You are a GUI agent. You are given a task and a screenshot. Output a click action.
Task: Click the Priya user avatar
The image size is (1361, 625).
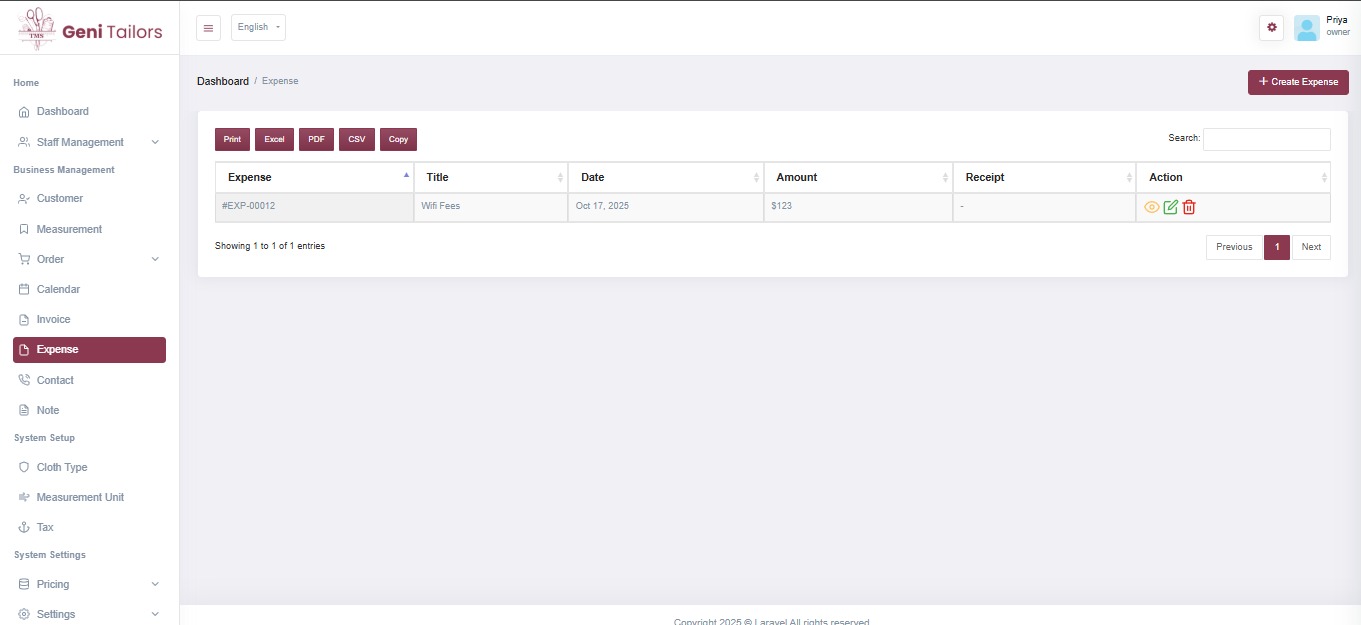1306,28
